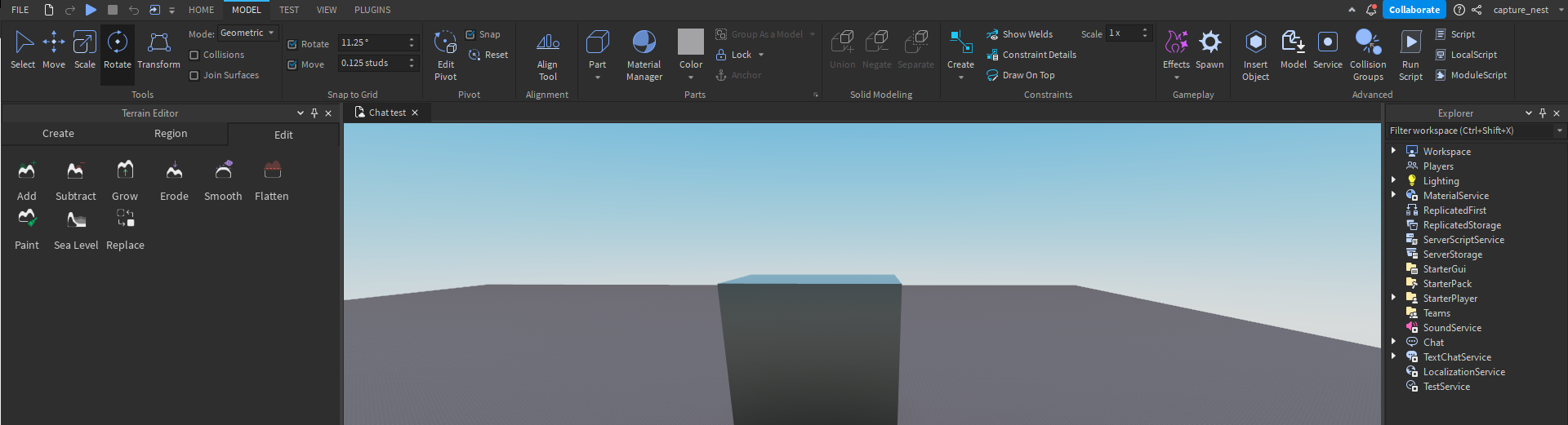Image resolution: width=1568 pixels, height=425 pixels.
Task: Click the Collaborate button
Action: pos(1414,10)
